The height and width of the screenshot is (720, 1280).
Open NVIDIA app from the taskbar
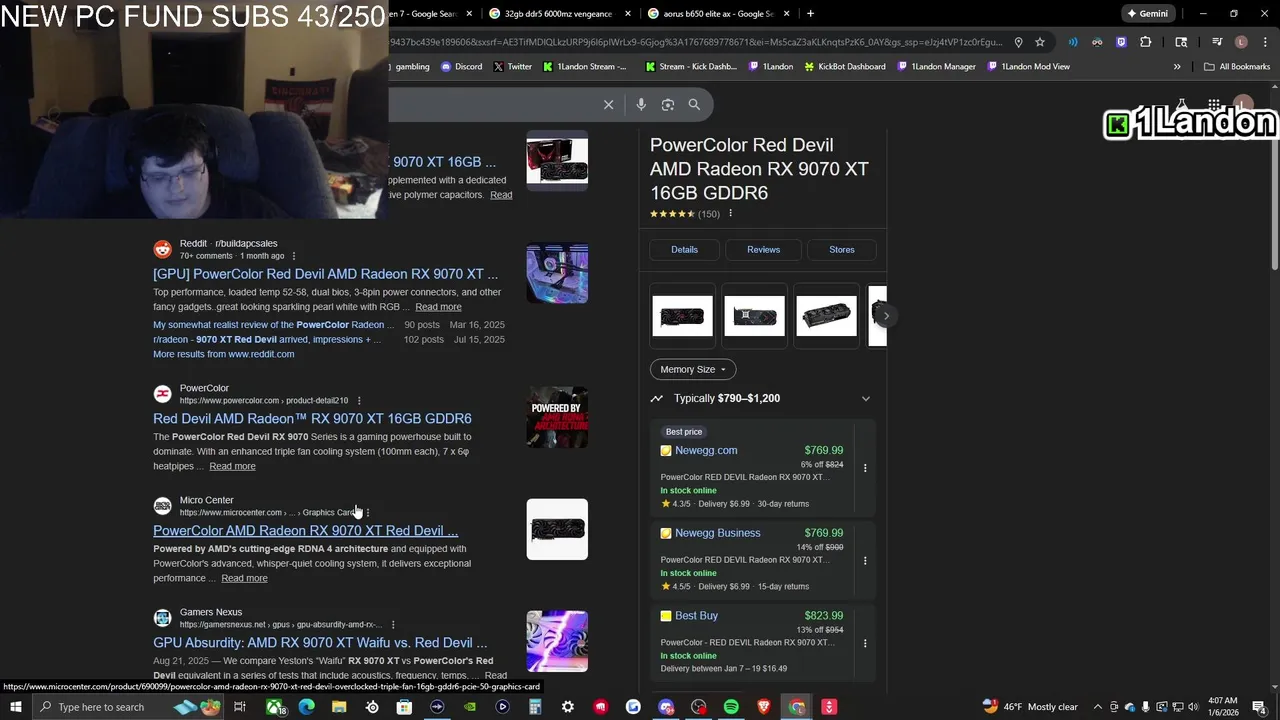470,707
